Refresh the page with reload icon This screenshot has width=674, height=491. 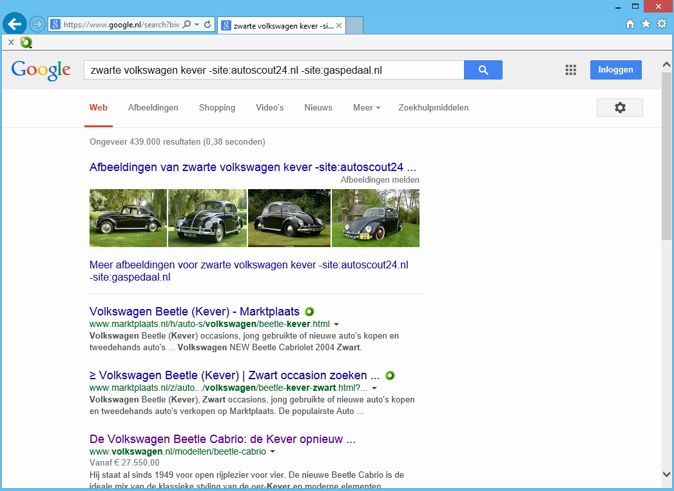208,25
